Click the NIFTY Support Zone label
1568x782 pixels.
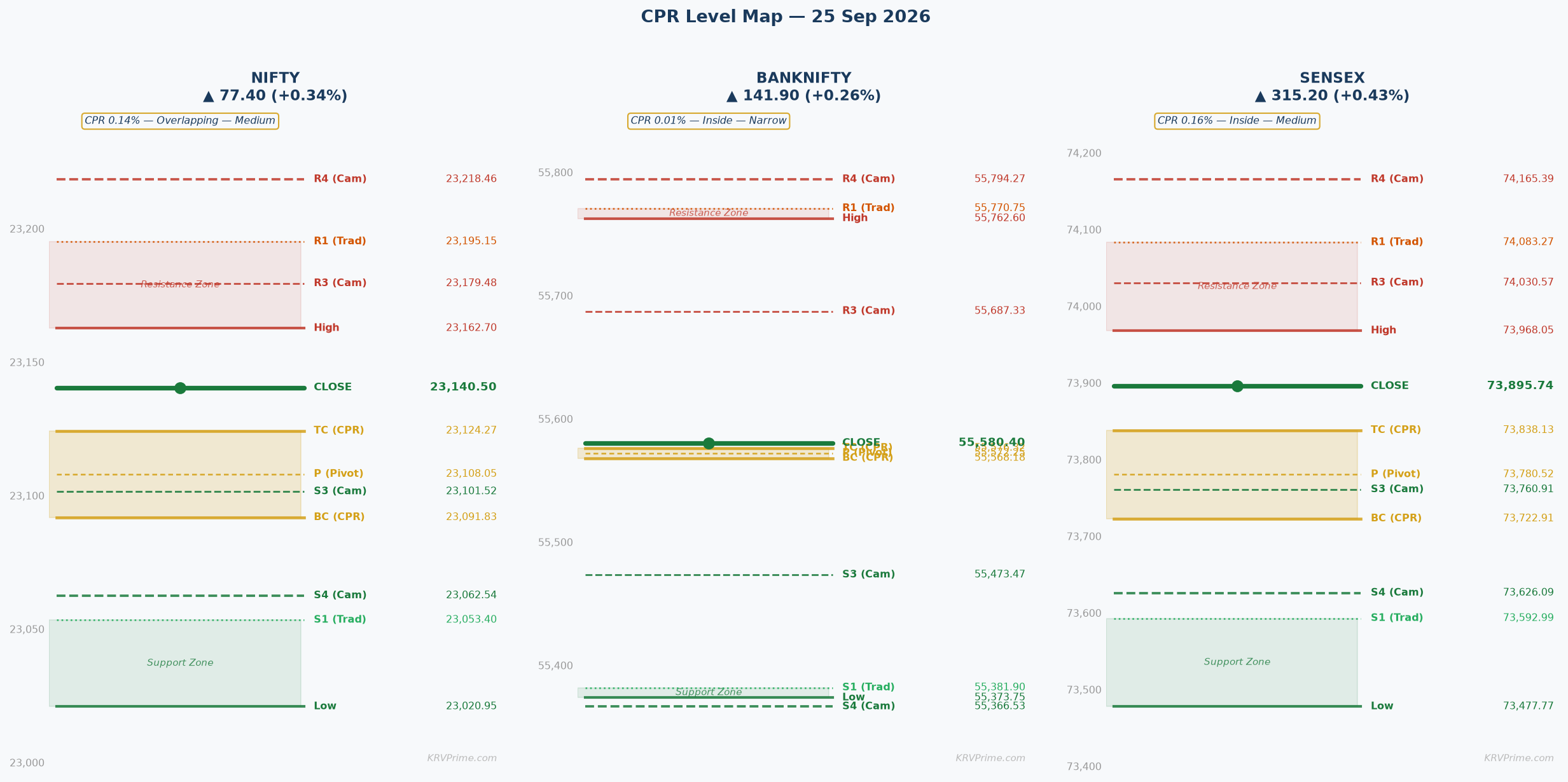coord(180,663)
